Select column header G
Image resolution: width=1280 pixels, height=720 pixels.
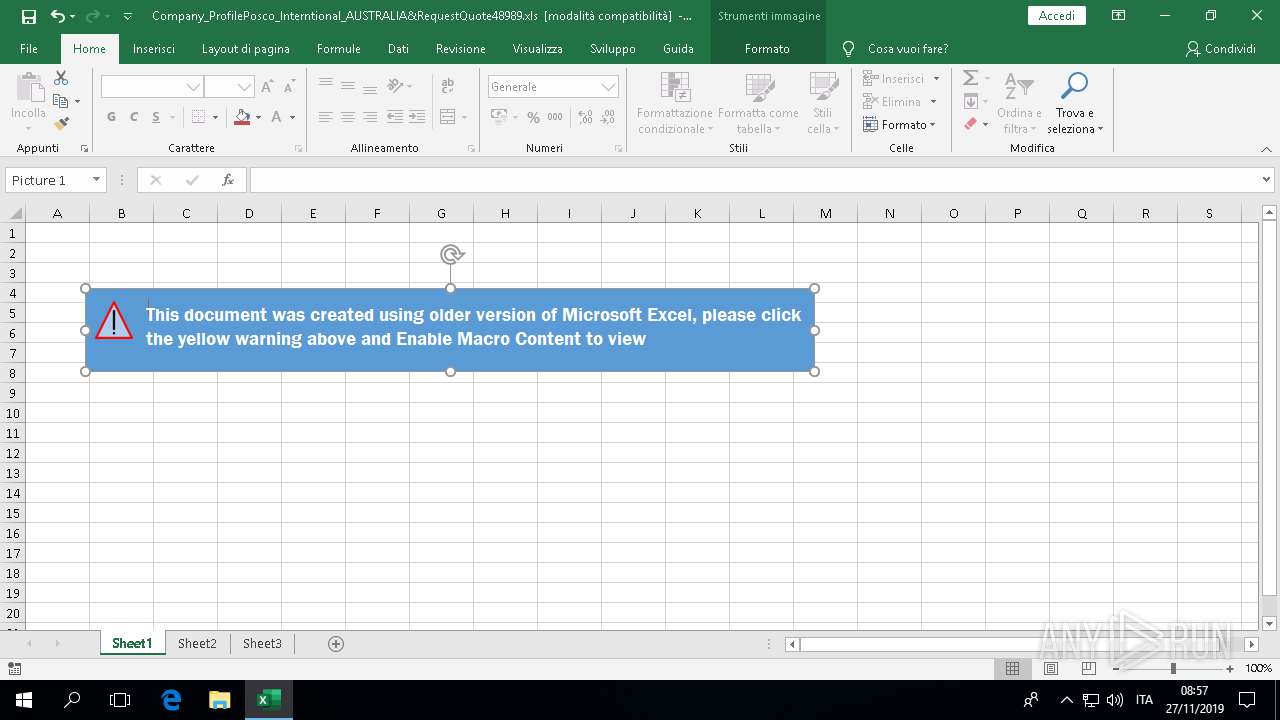tap(441, 213)
